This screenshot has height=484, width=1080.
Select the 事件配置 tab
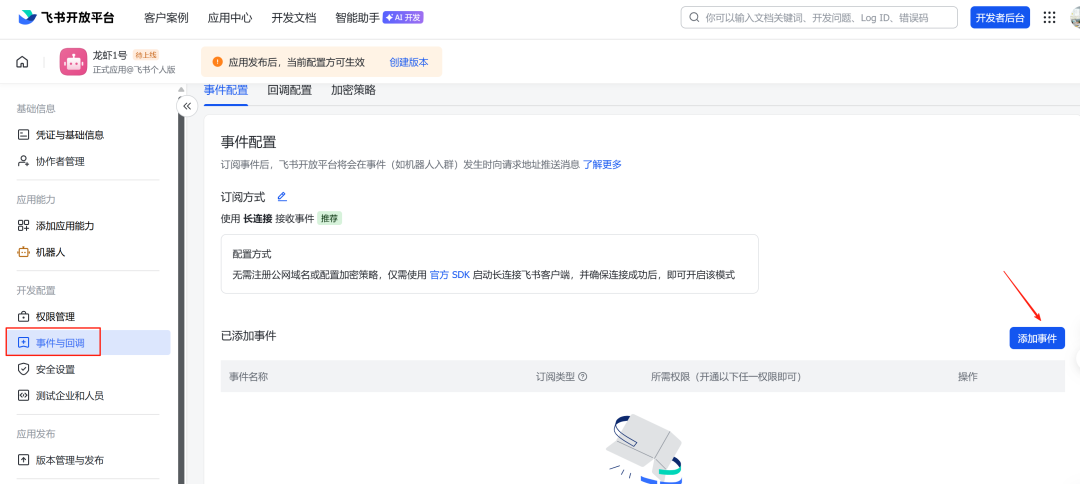click(x=226, y=90)
